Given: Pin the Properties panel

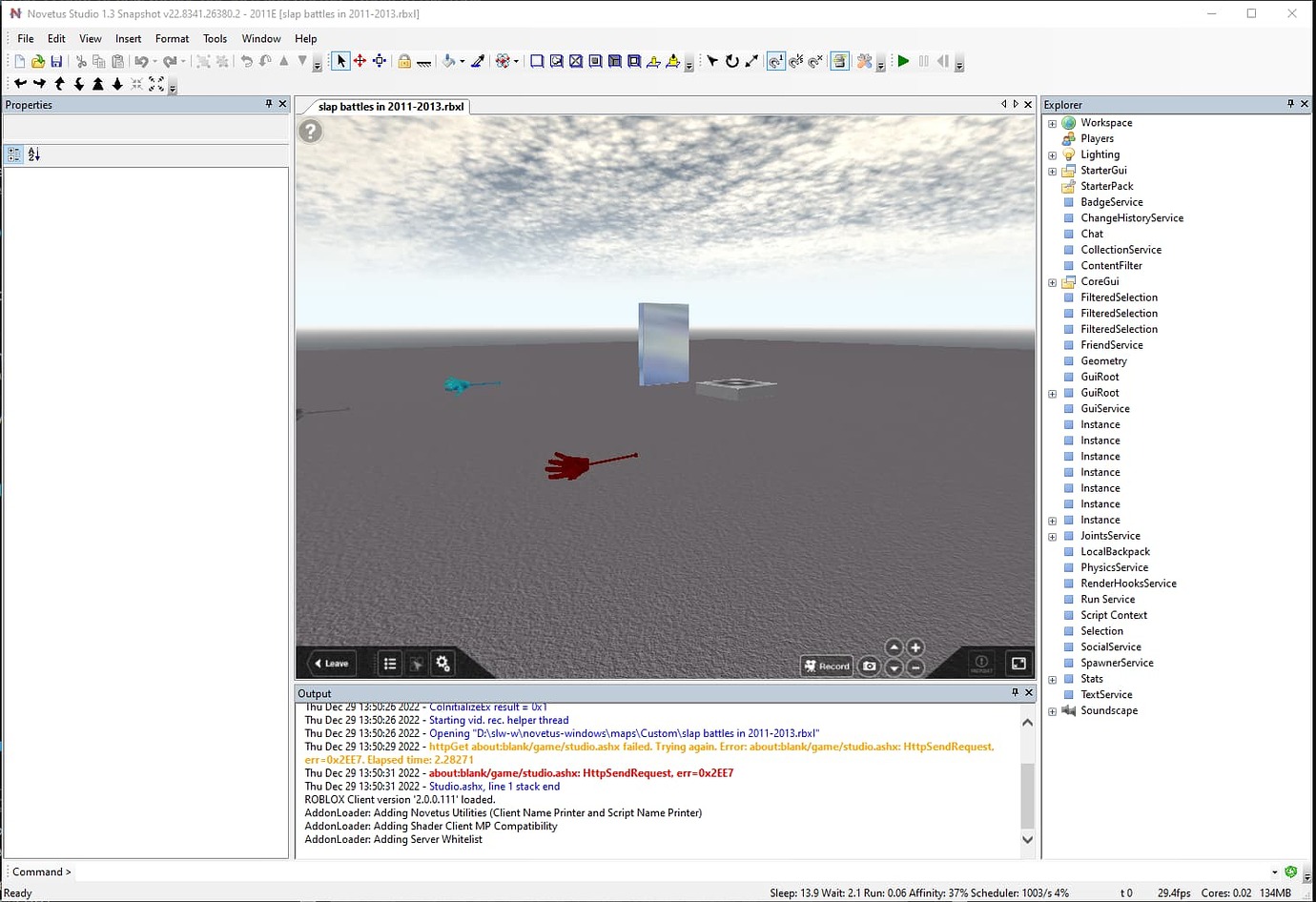Looking at the screenshot, I should pyautogui.click(x=268, y=104).
